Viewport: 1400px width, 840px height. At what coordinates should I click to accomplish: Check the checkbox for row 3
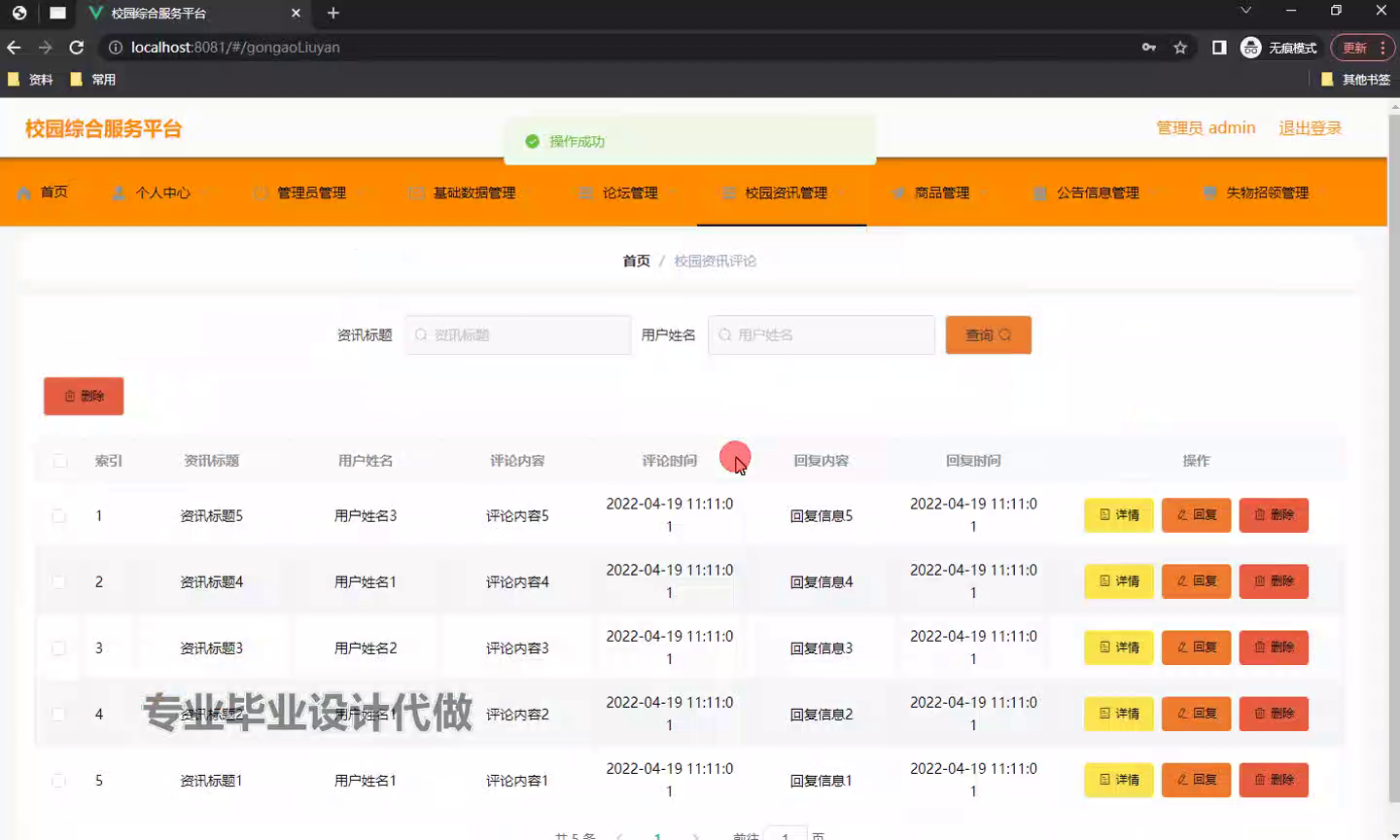coord(59,647)
